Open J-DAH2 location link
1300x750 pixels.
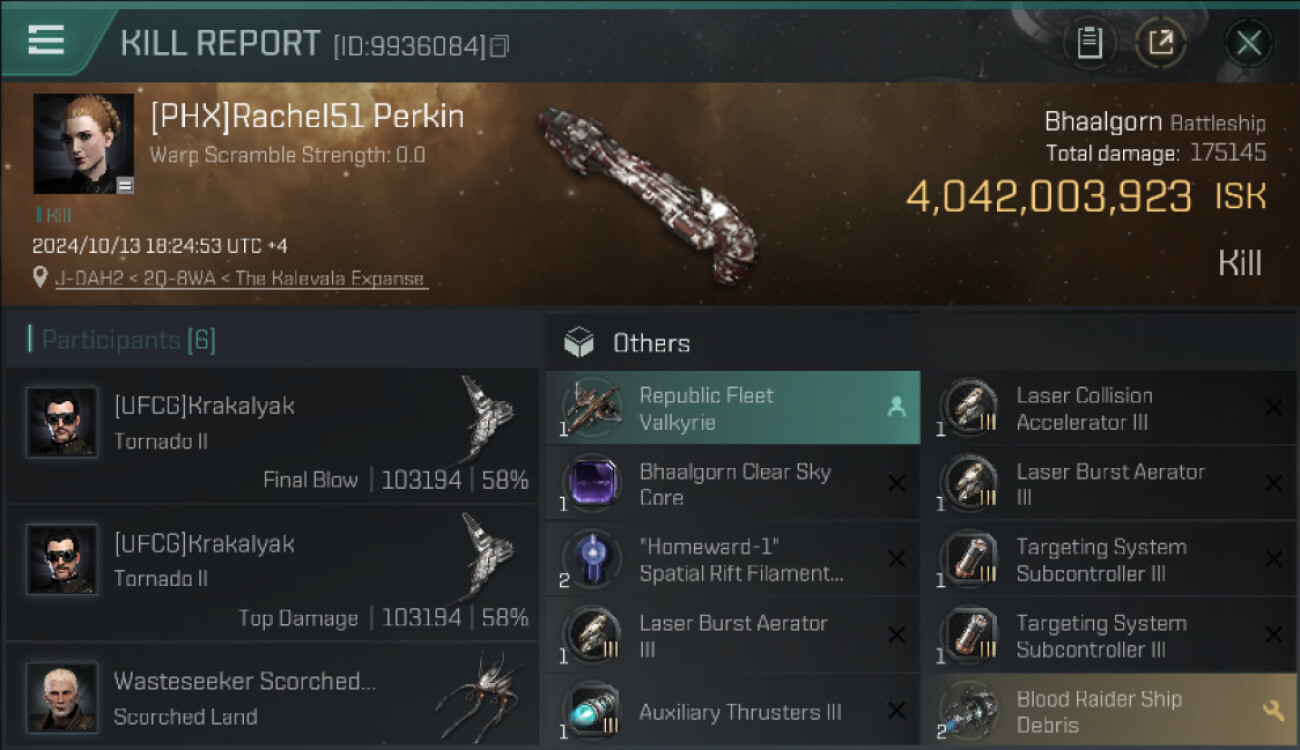[x=240, y=279]
